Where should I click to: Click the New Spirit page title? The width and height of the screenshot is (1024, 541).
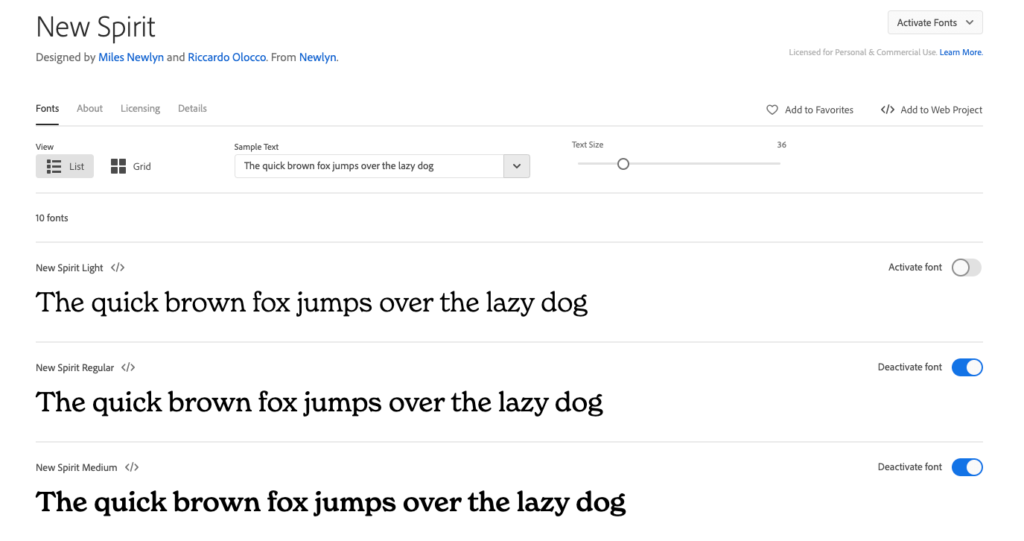[95, 27]
